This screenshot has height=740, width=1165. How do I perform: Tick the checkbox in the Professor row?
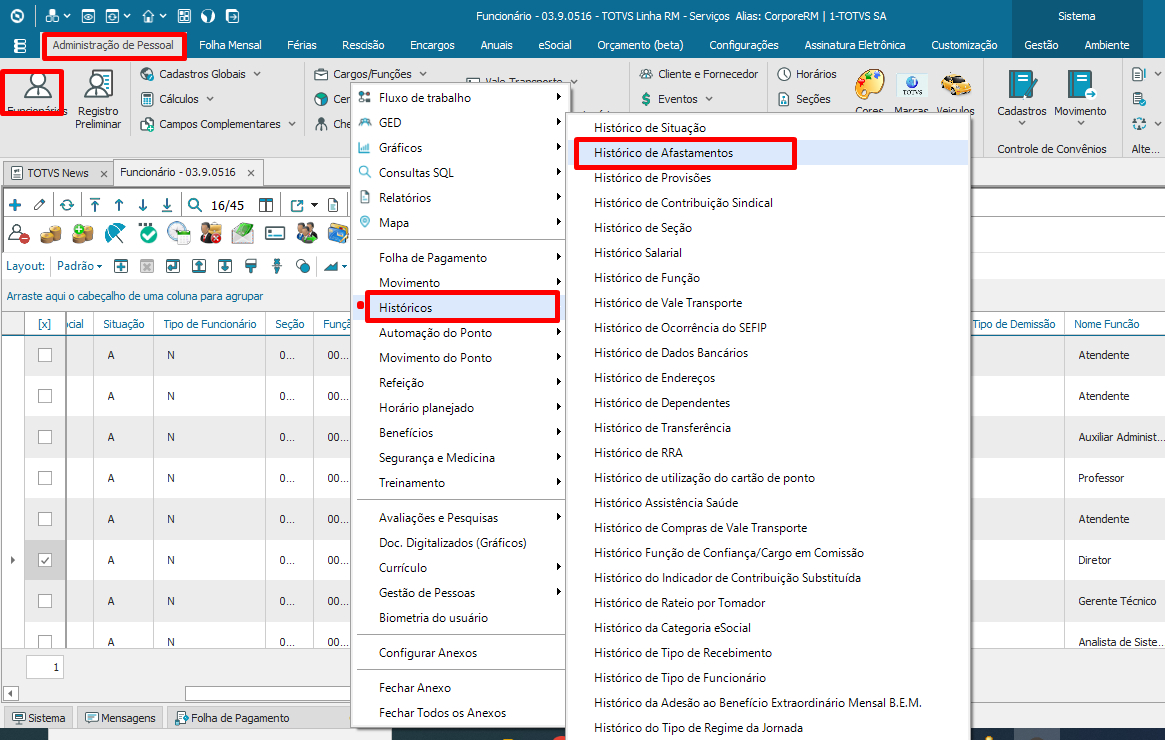45,478
